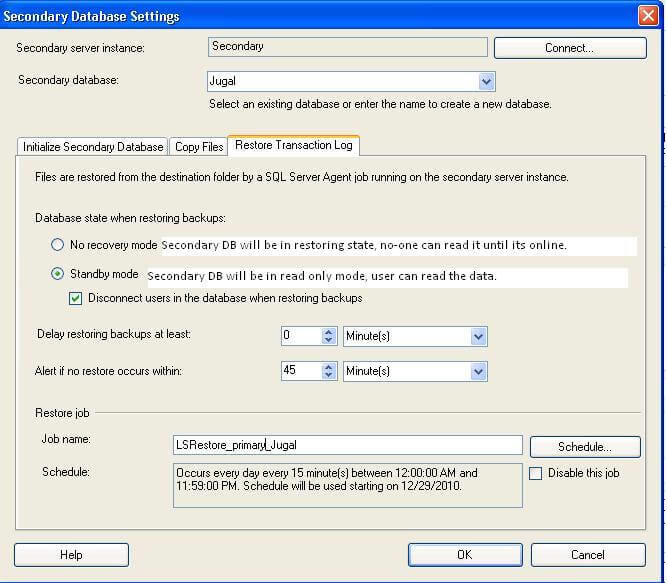Screen dimensions: 667x583
Task: Enable the Disable this job checkbox
Action: 536,473
